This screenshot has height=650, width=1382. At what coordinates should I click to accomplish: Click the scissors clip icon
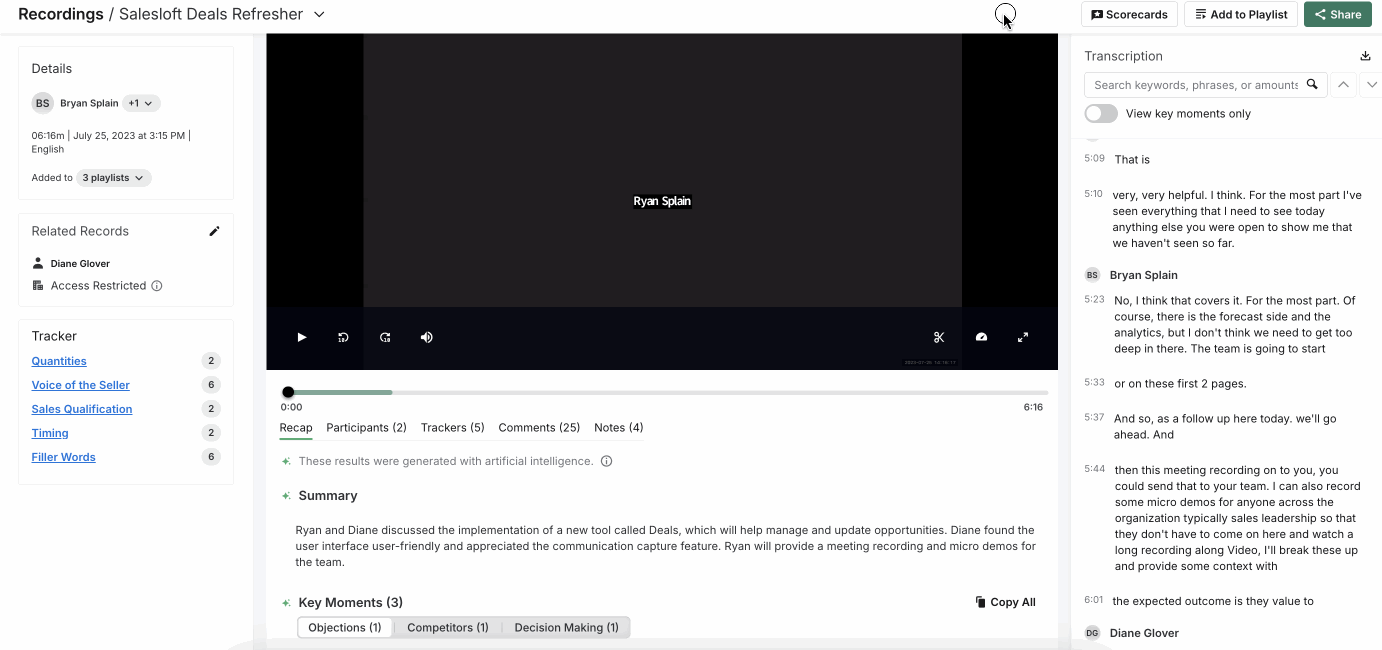(939, 338)
